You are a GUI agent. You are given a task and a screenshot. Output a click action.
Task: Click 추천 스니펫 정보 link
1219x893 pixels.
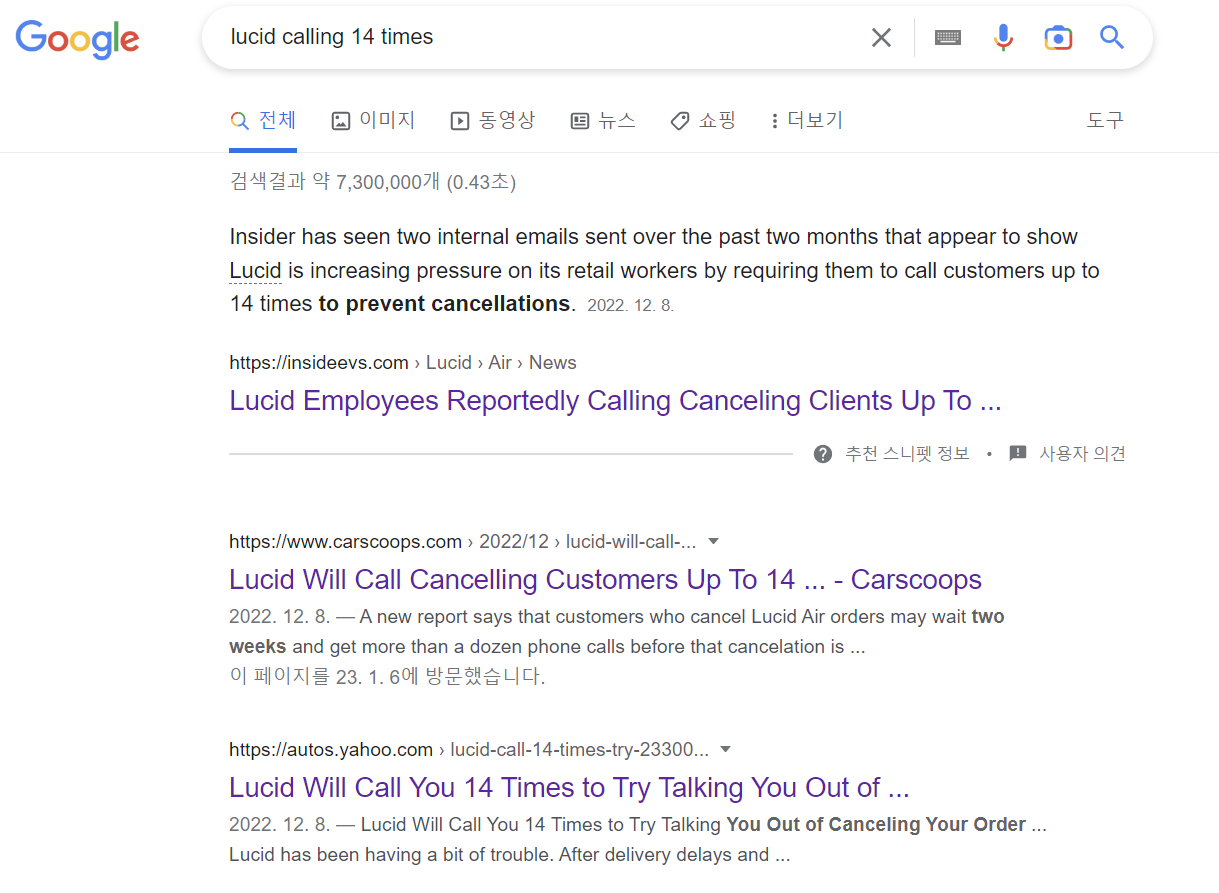tap(907, 454)
